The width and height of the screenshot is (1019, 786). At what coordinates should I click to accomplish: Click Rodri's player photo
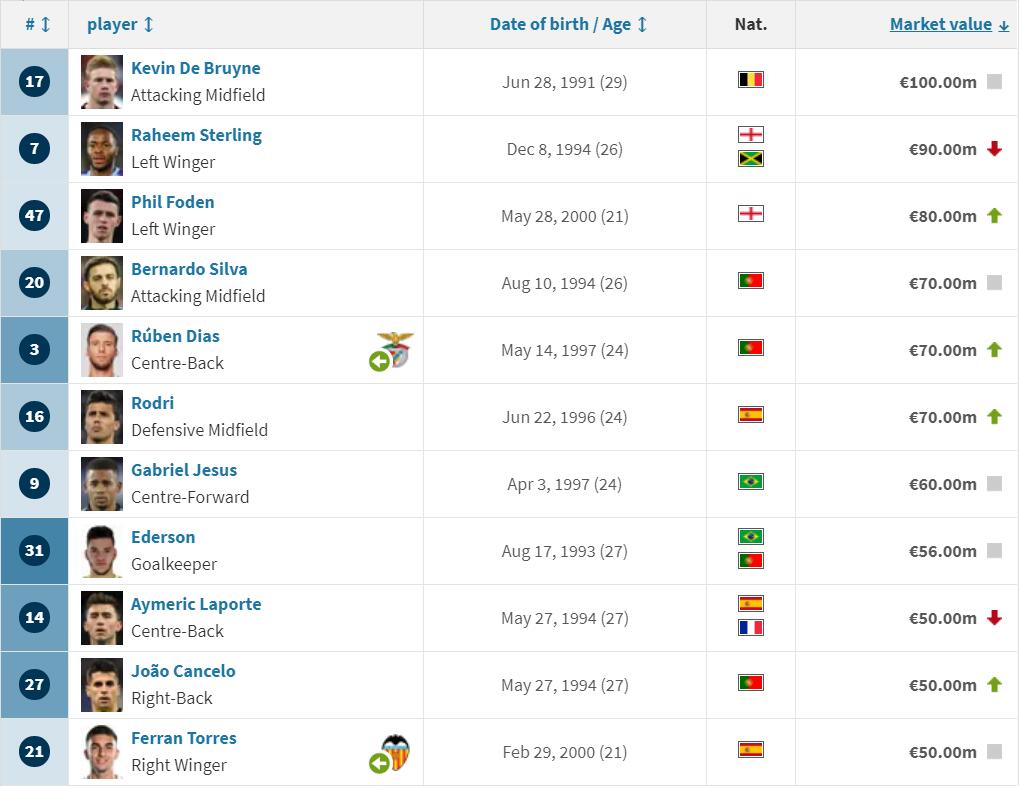(x=102, y=417)
